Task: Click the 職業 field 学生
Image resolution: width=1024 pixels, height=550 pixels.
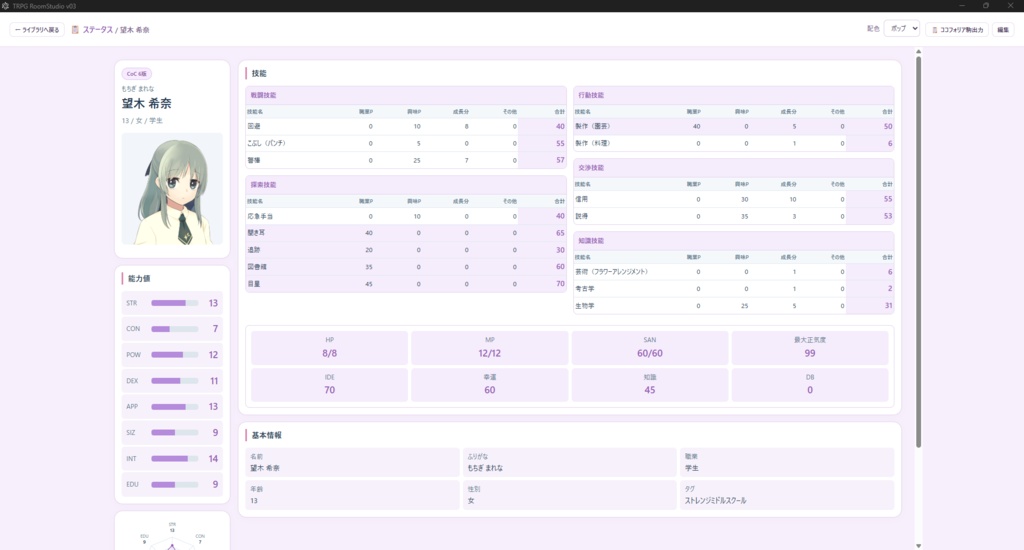Action: [x=787, y=462]
